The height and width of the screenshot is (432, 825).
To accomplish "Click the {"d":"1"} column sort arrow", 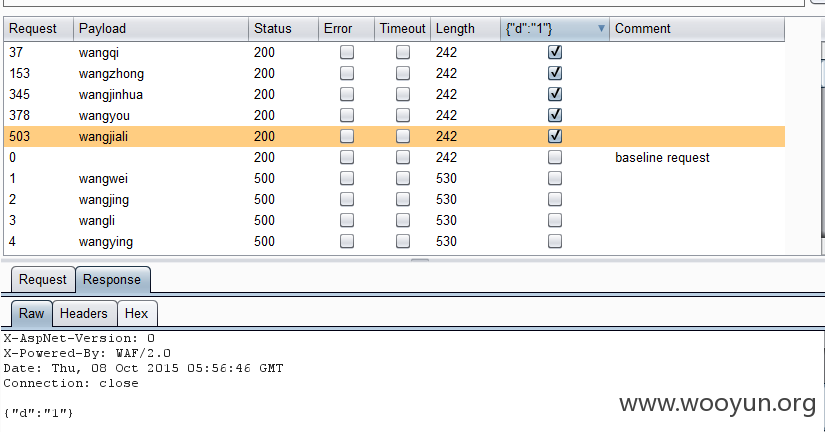I will (x=601, y=28).
